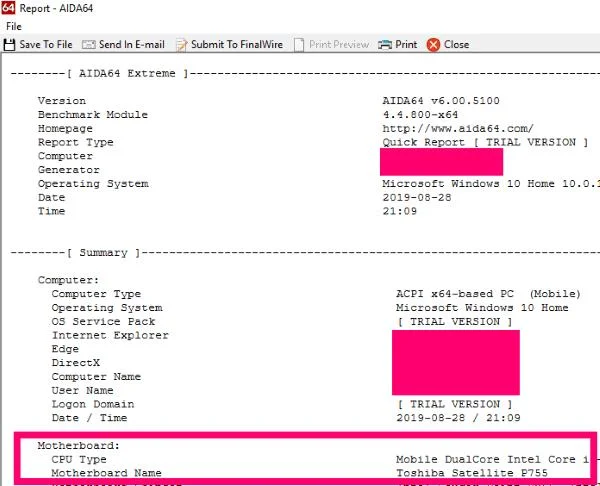Click 'ACPI x64-based PC (Mobile)' value
The image size is (600, 486).
(488, 294)
